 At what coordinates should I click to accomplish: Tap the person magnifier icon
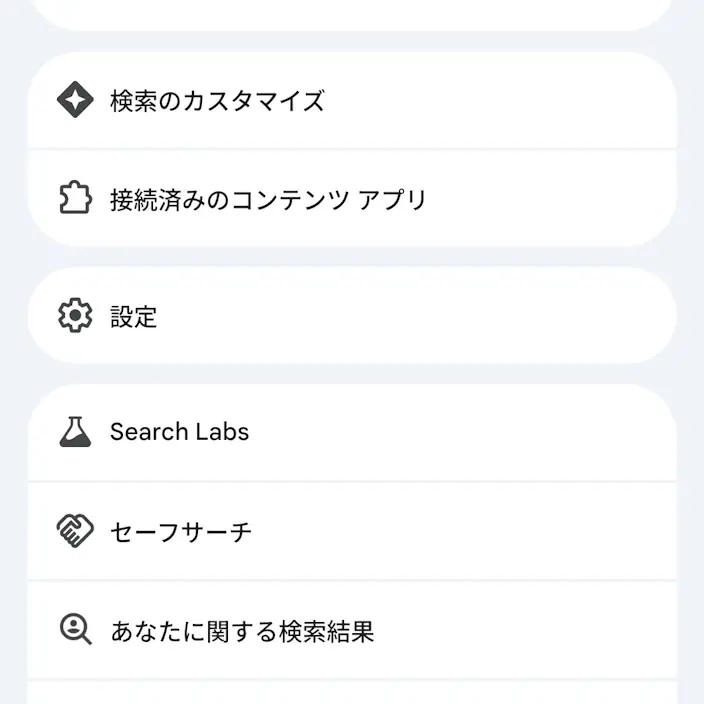(x=76, y=629)
